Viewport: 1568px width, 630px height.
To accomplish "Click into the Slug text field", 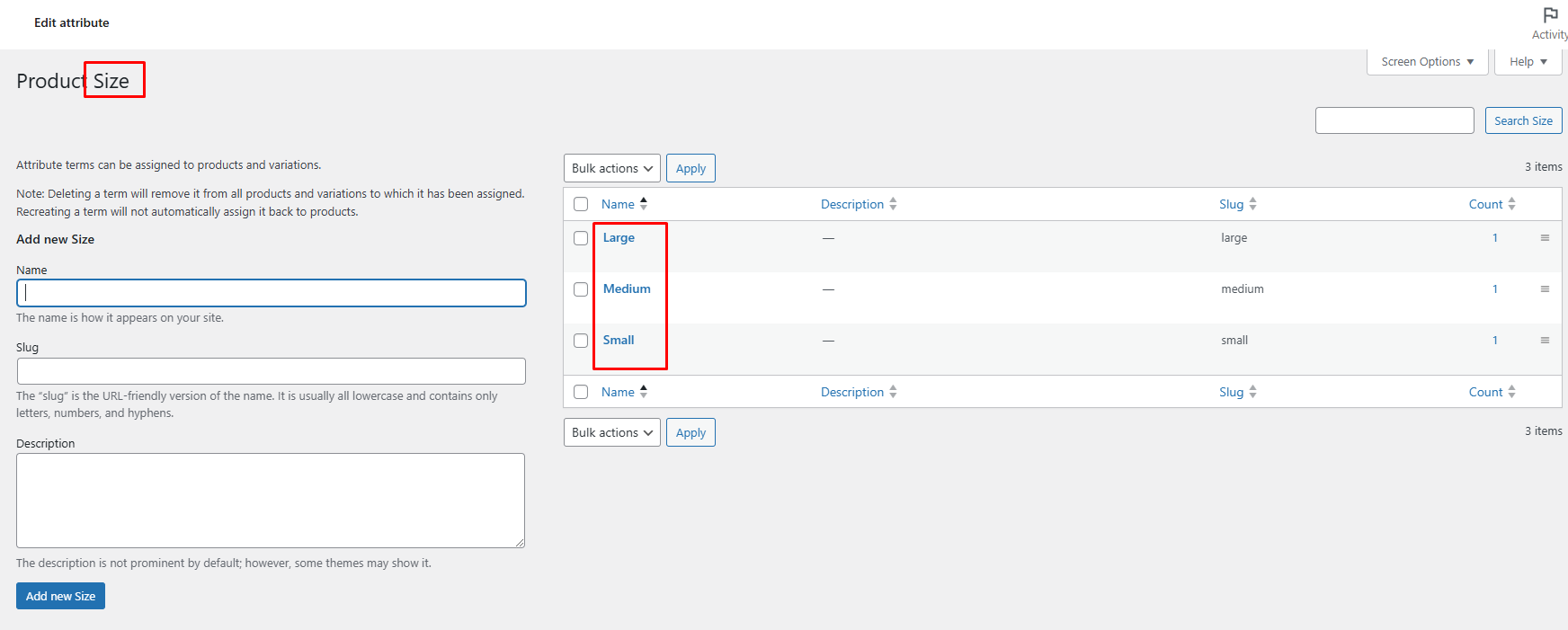I will click(271, 371).
